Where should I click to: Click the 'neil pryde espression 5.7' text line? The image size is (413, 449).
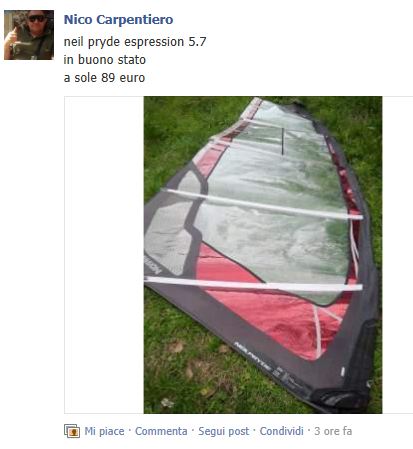click(135, 42)
